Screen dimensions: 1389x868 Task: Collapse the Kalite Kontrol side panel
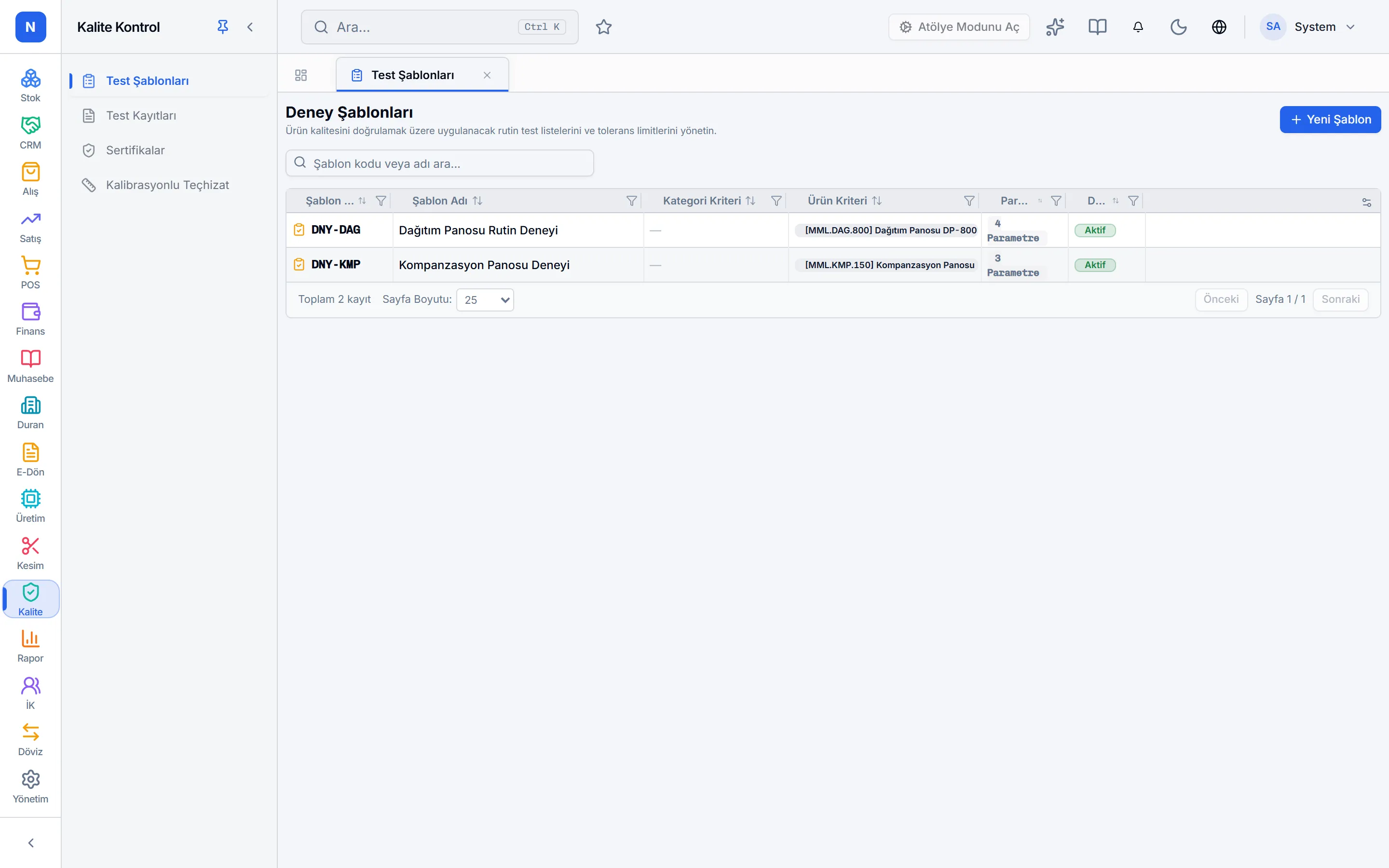pyautogui.click(x=250, y=27)
